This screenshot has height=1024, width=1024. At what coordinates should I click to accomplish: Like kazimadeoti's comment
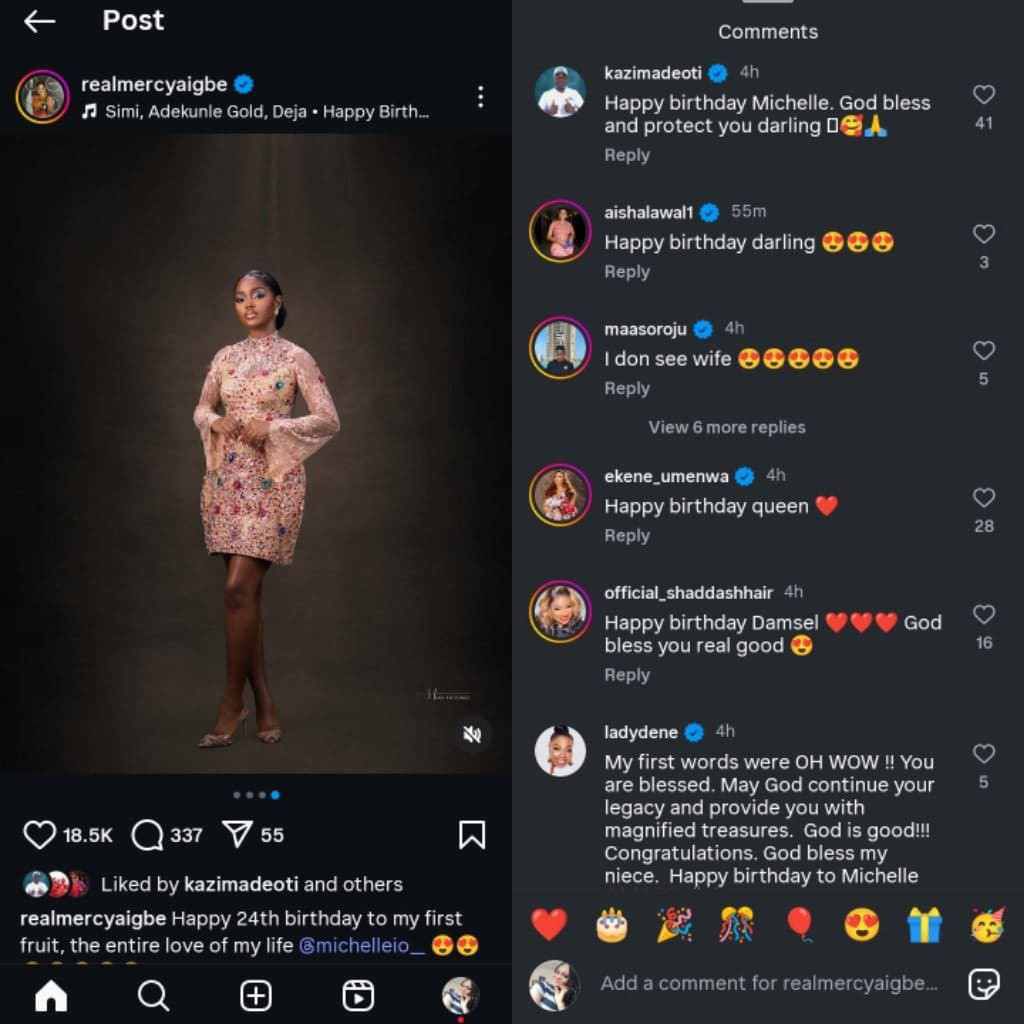click(984, 95)
